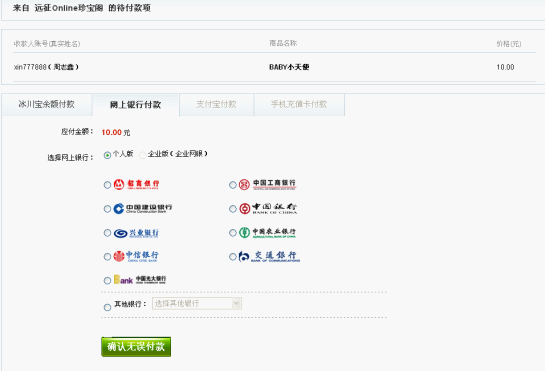Image resolution: width=546 pixels, height=372 pixels.
Task: Choose the China Merchants Bank radio button
Action: pyautogui.click(x=107, y=185)
